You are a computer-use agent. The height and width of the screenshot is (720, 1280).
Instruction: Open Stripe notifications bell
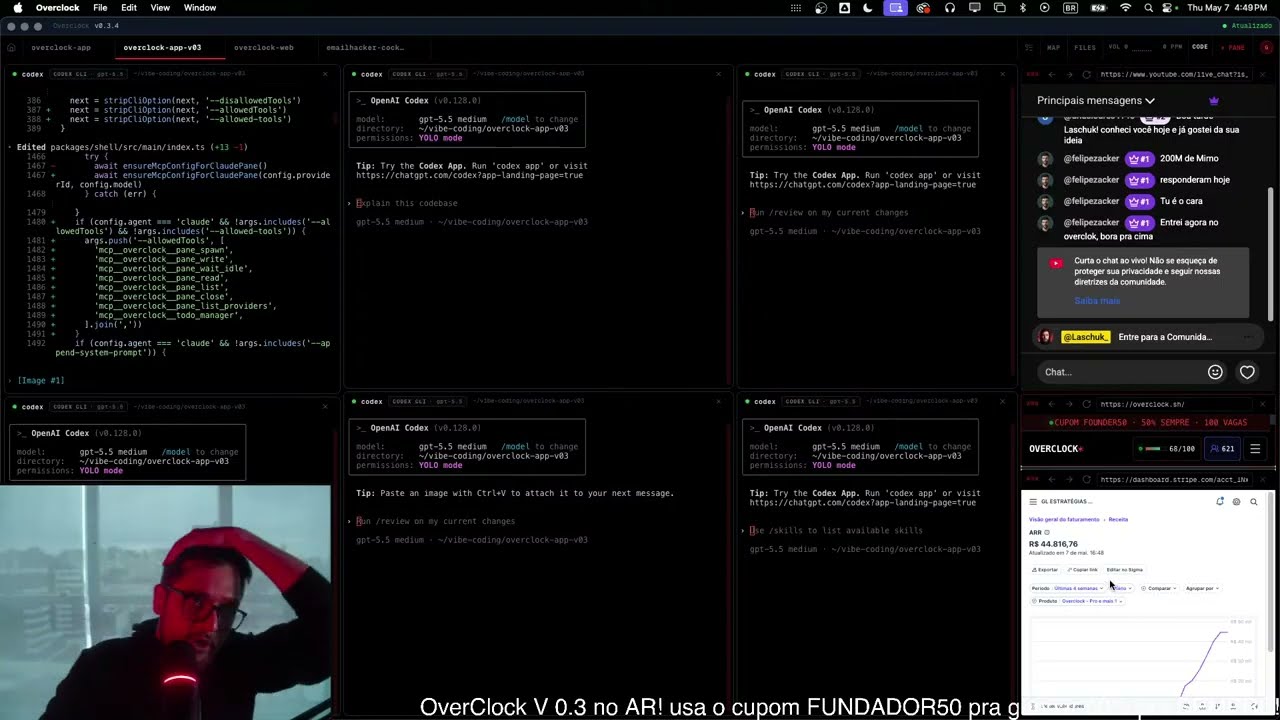(1220, 501)
